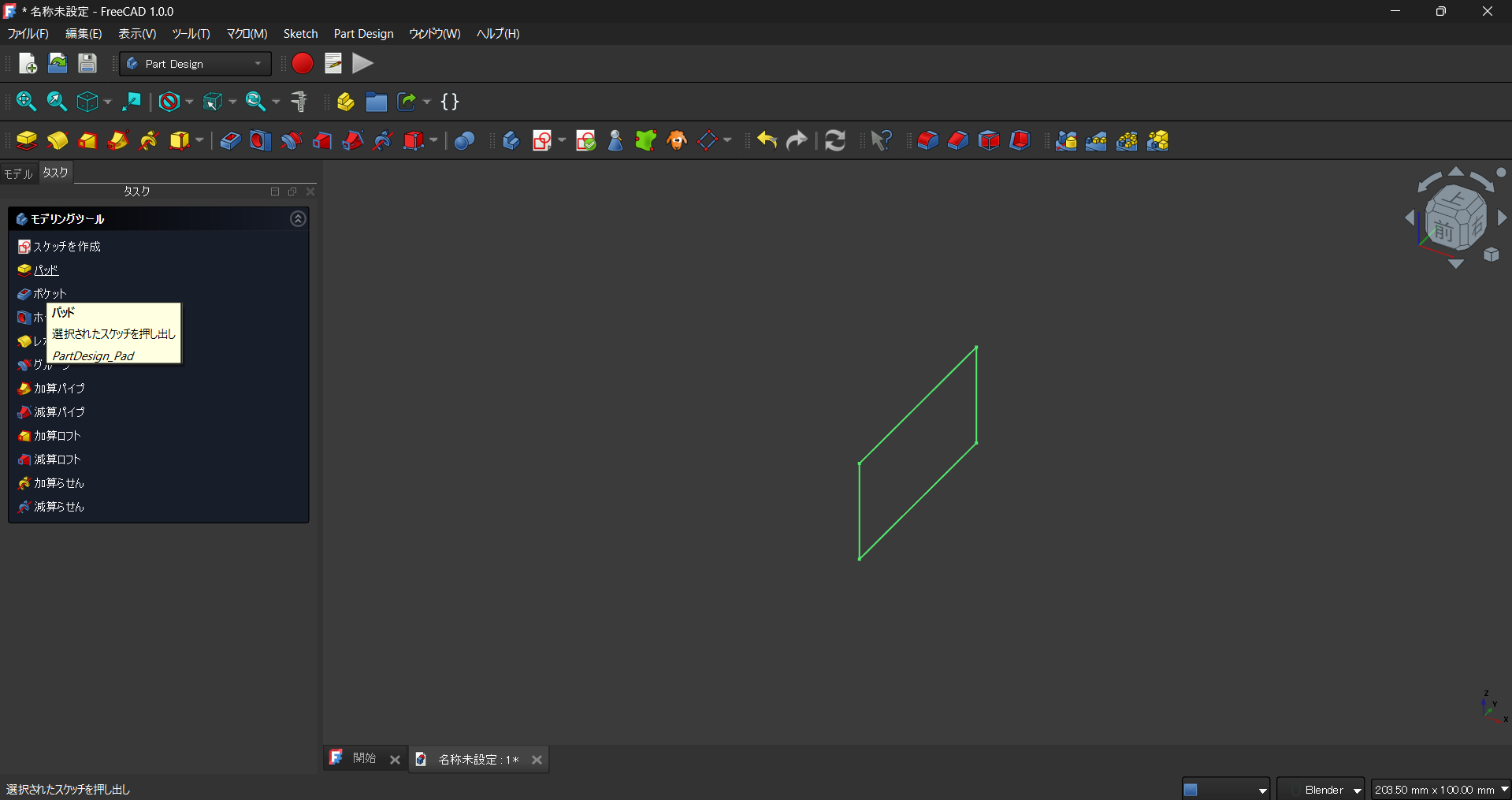Collapse the モデリングツール panel
The height and width of the screenshot is (800, 1512).
coord(298,219)
